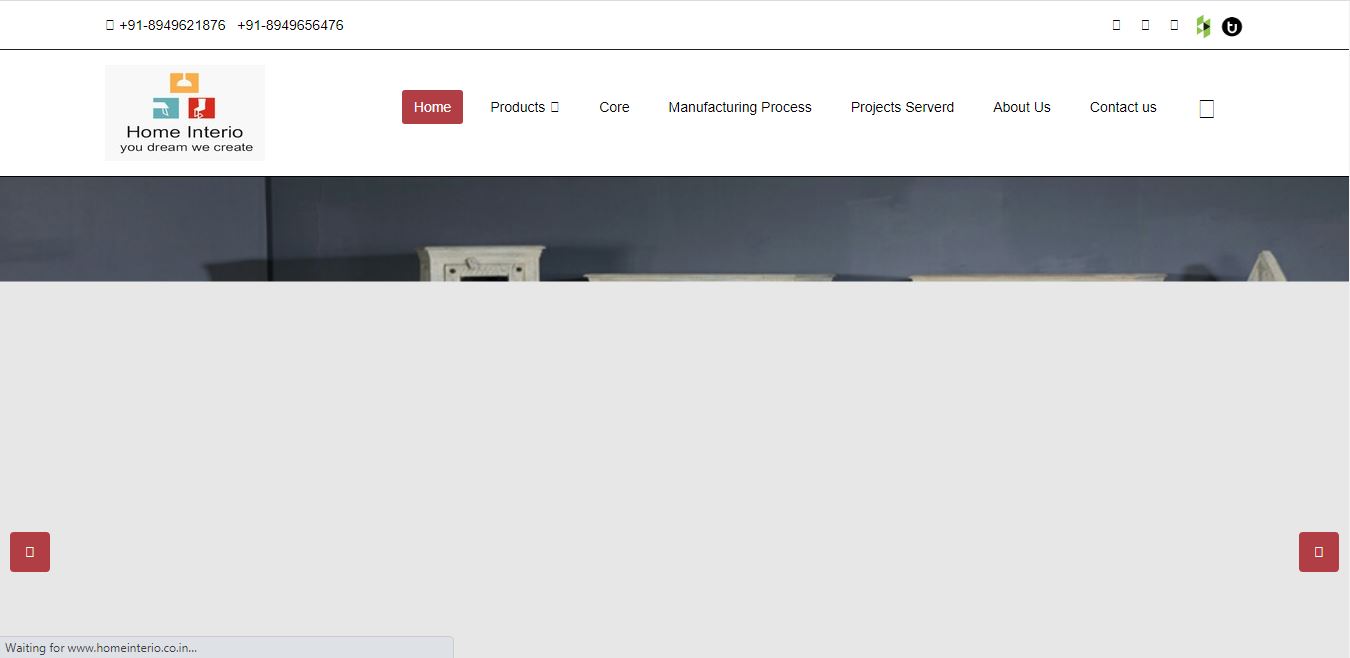Click the Home Interio logo
The height and width of the screenshot is (658, 1350).
point(185,113)
